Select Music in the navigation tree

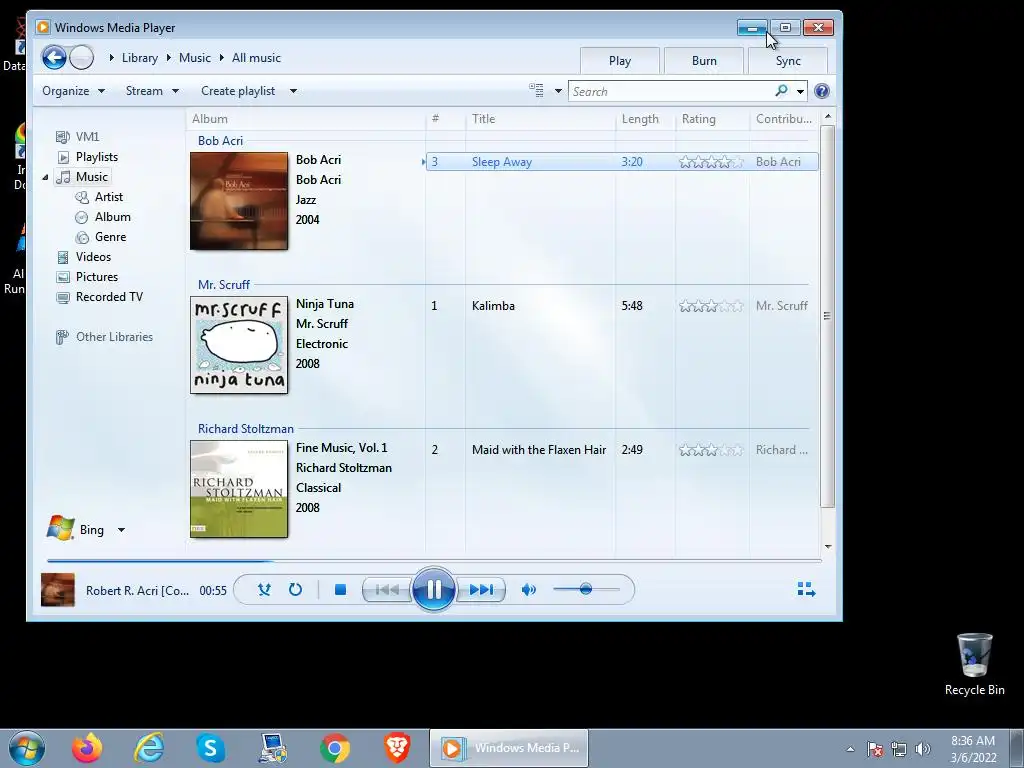82,176
